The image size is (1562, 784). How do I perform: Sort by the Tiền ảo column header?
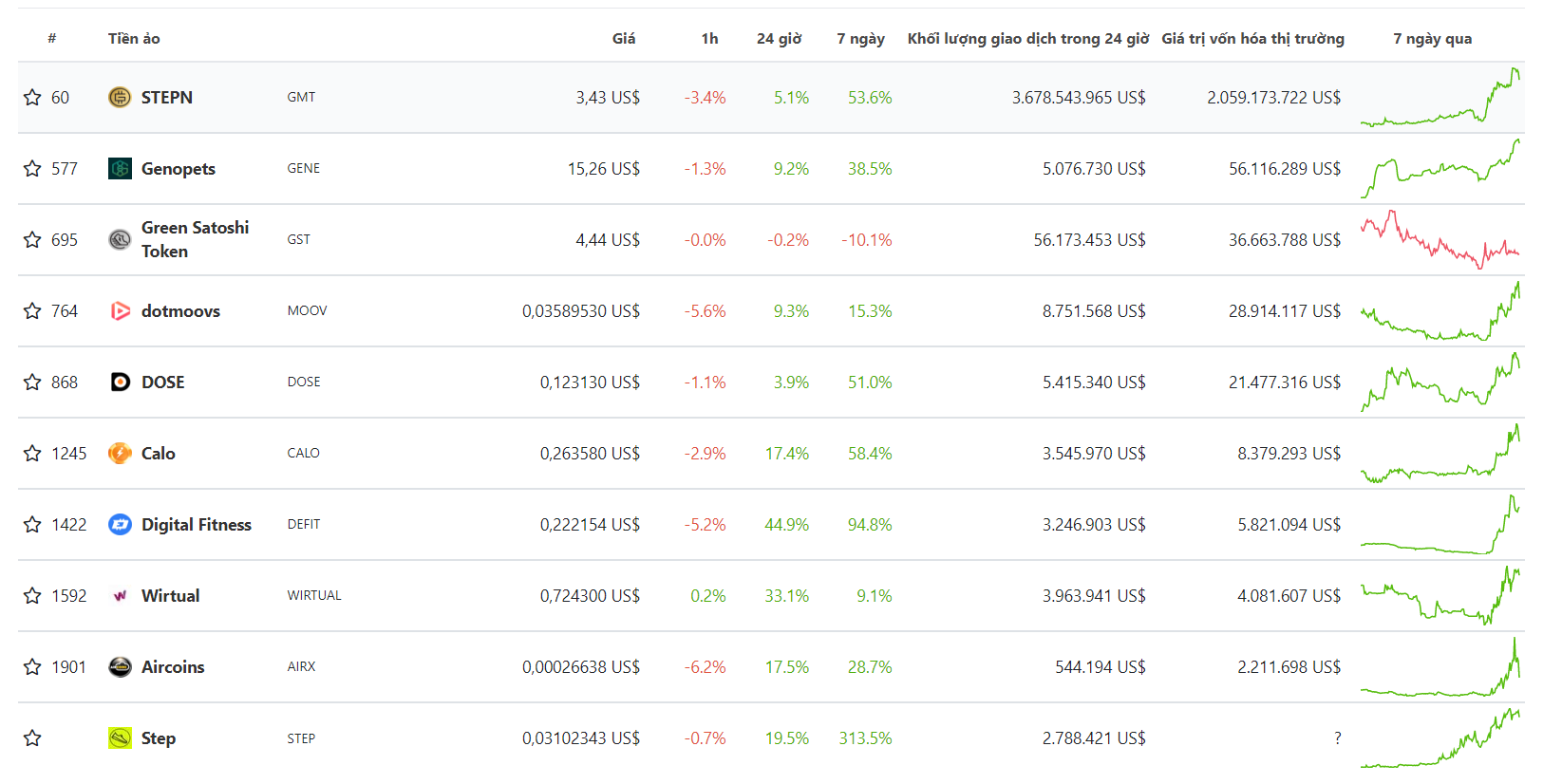coord(134,38)
